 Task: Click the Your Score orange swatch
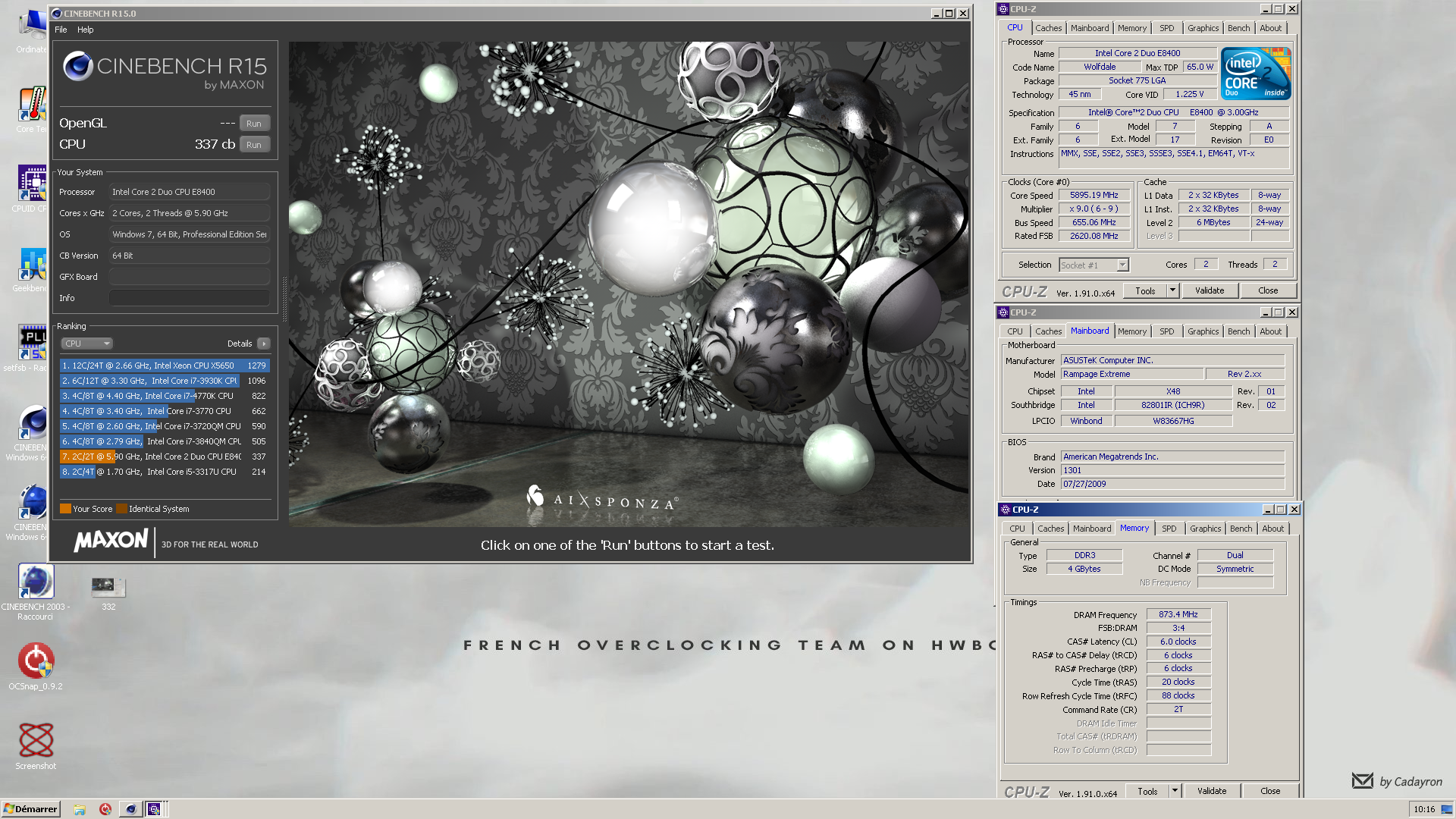pos(65,509)
